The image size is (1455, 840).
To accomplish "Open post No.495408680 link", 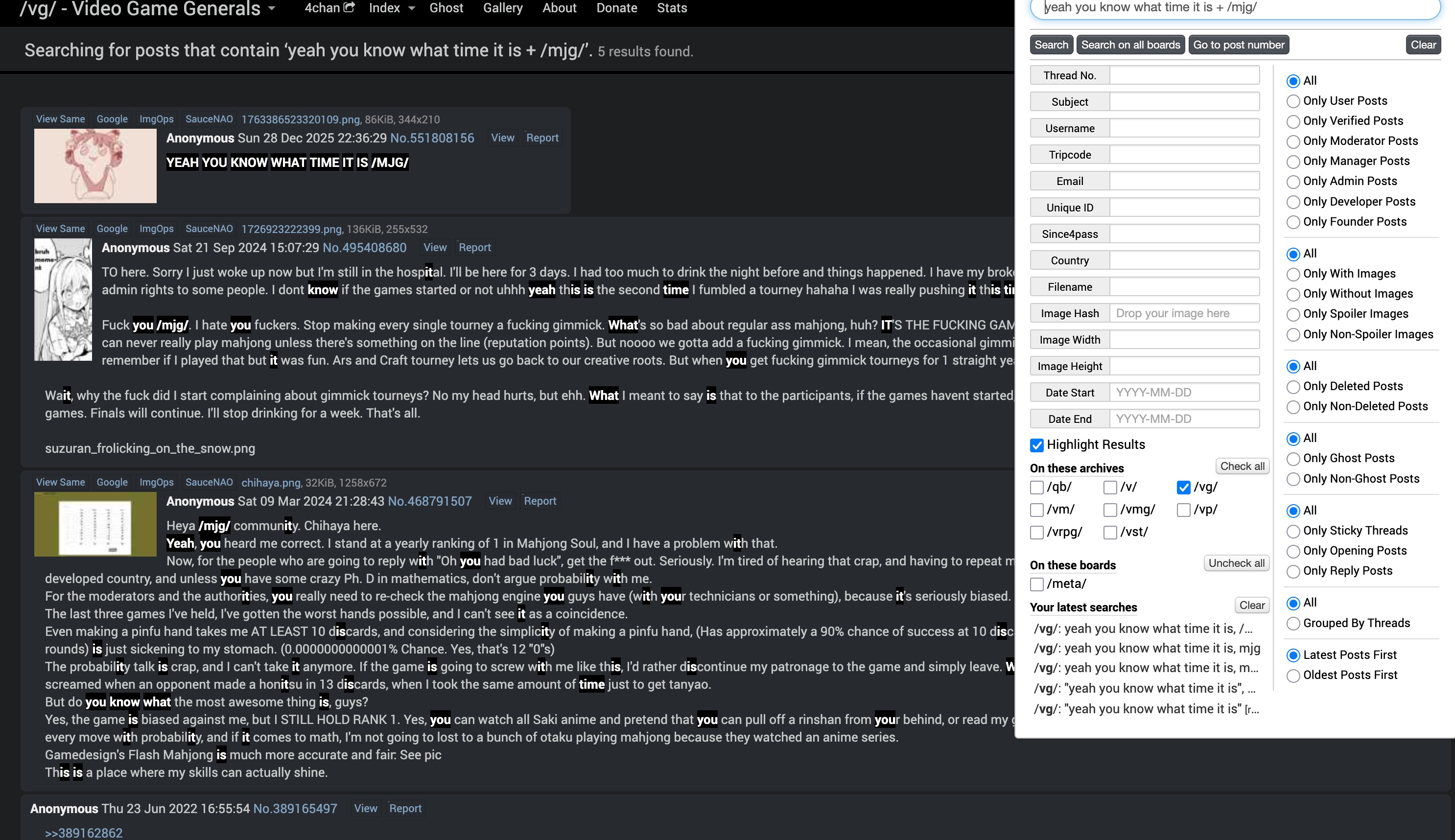I will point(364,248).
